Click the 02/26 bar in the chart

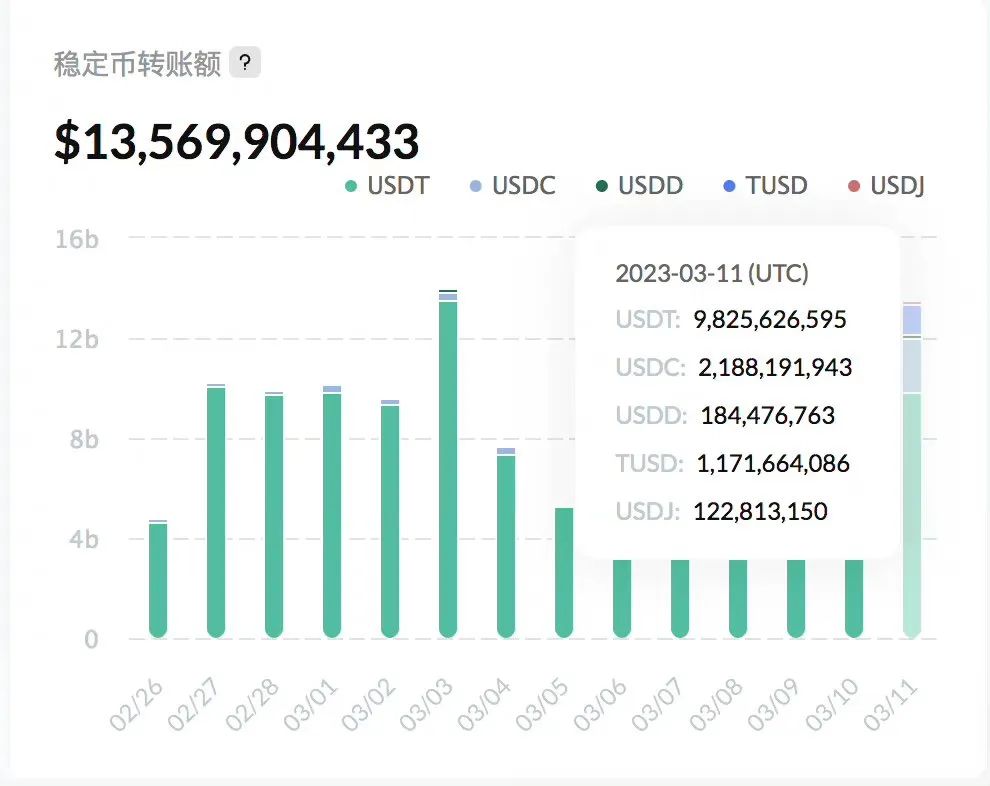[158, 579]
